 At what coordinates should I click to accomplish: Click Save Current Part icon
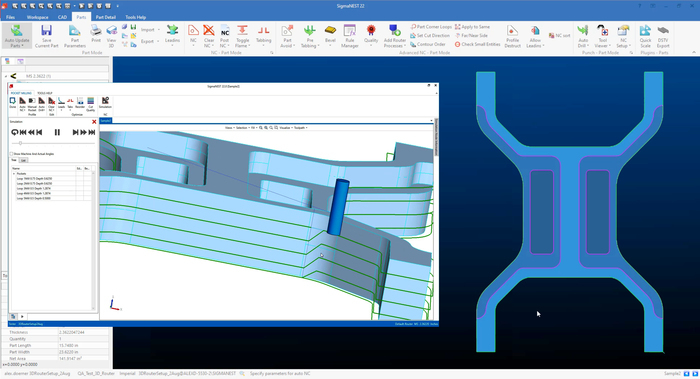tap(46, 36)
